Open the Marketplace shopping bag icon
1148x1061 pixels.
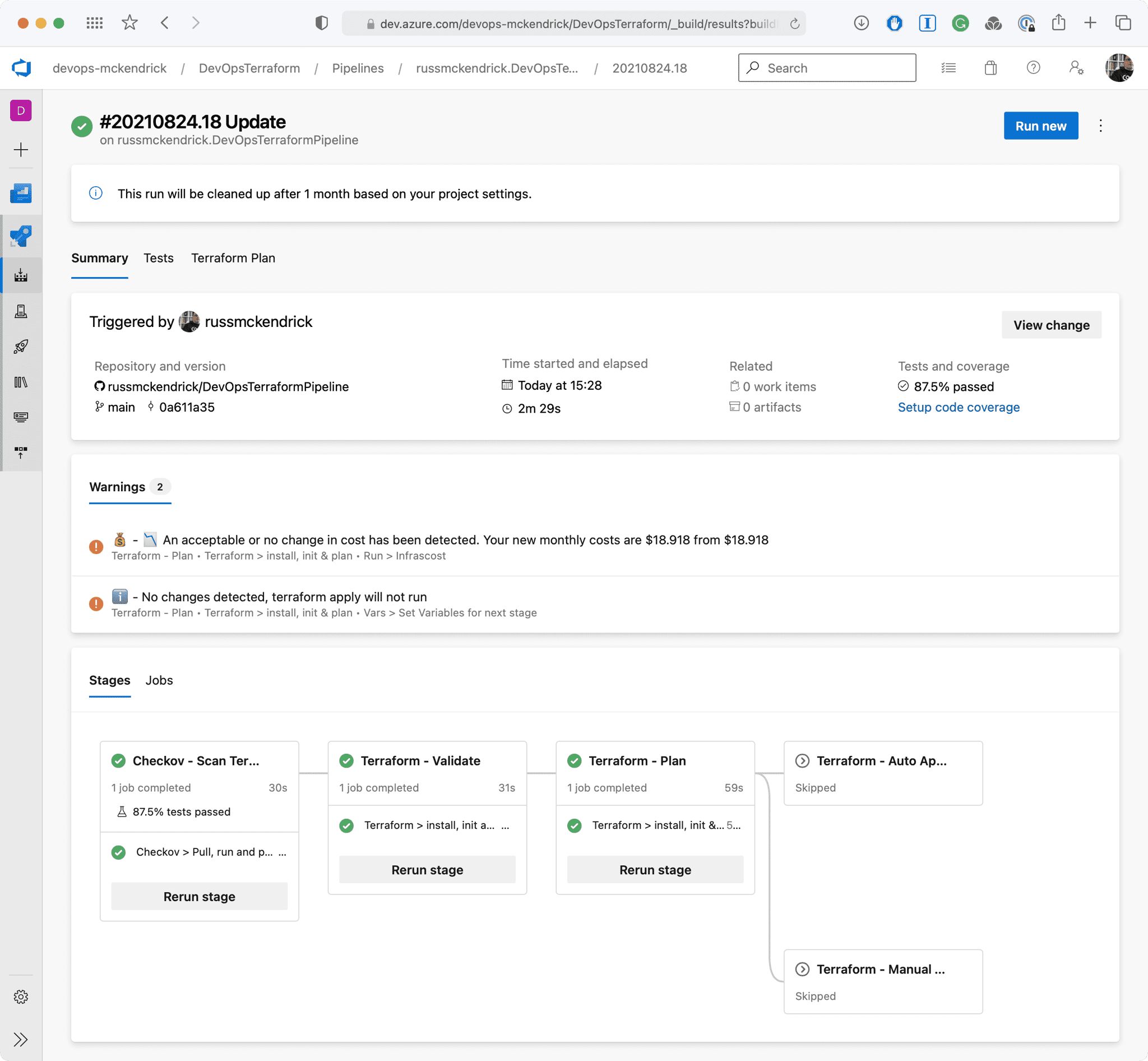pyautogui.click(x=990, y=68)
